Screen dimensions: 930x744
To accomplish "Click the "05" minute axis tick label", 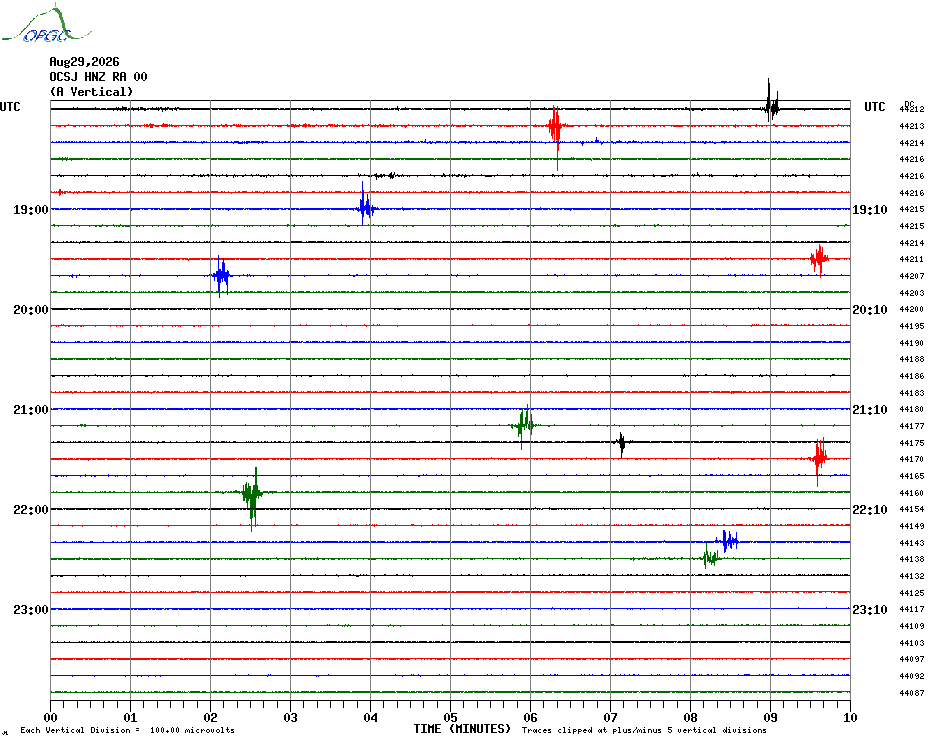I will (x=450, y=717).
